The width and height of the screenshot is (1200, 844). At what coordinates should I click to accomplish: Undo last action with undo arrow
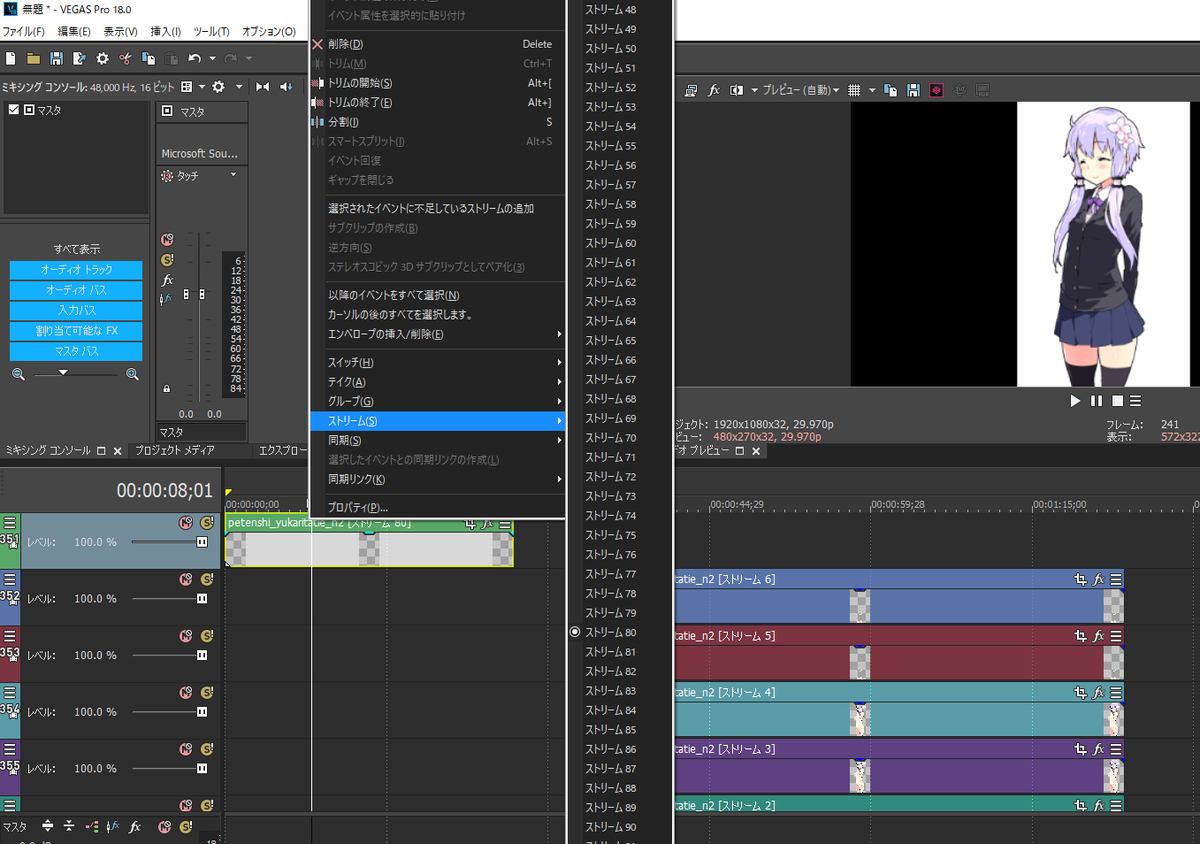click(195, 59)
